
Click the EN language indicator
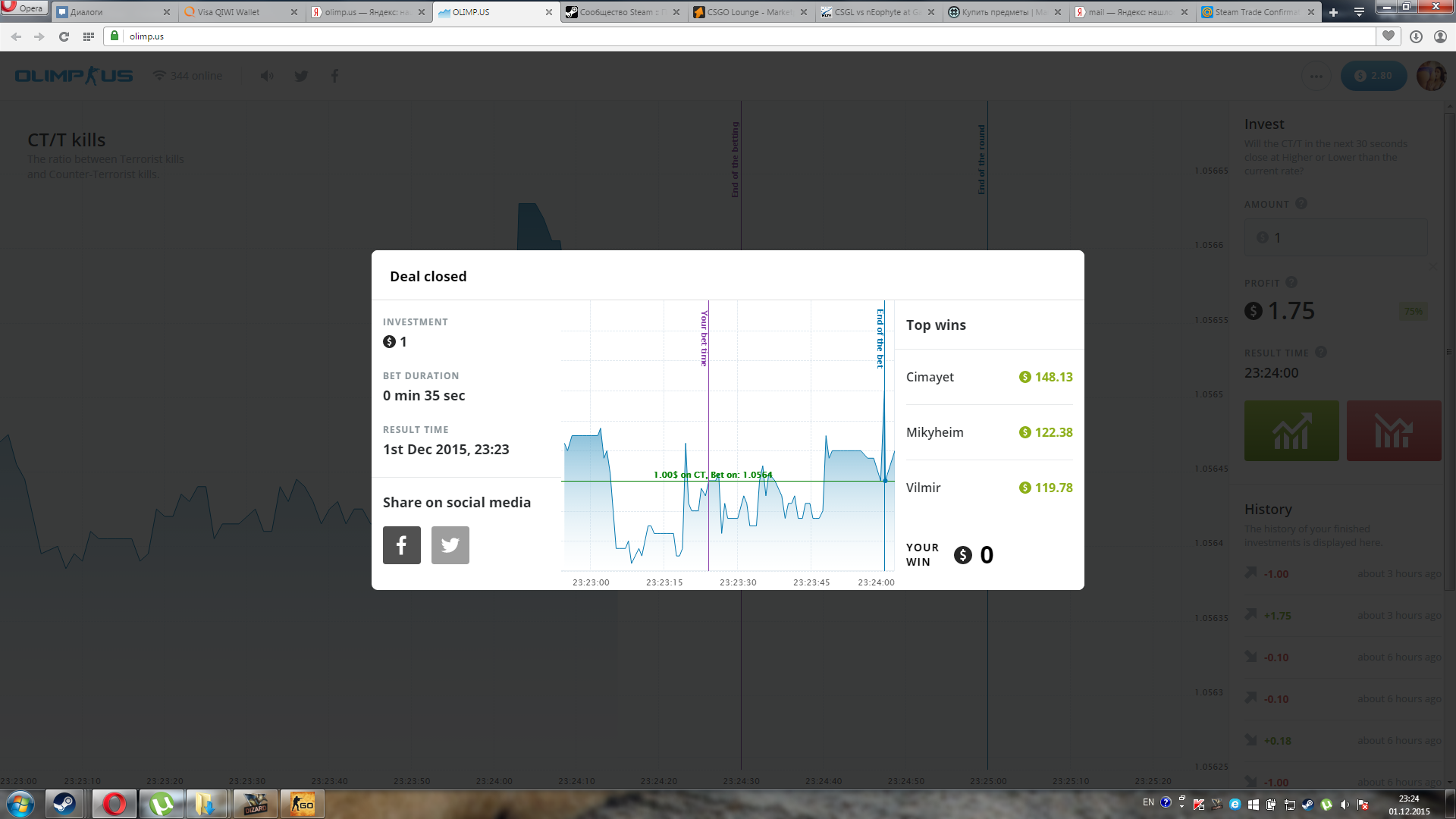pos(1148,802)
